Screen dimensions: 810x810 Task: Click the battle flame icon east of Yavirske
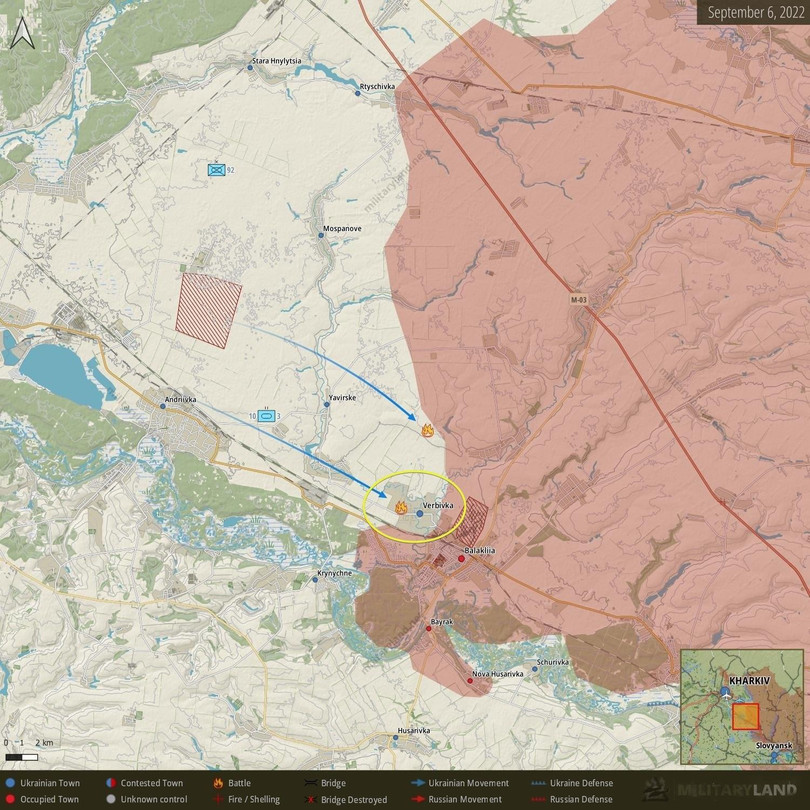point(428,431)
